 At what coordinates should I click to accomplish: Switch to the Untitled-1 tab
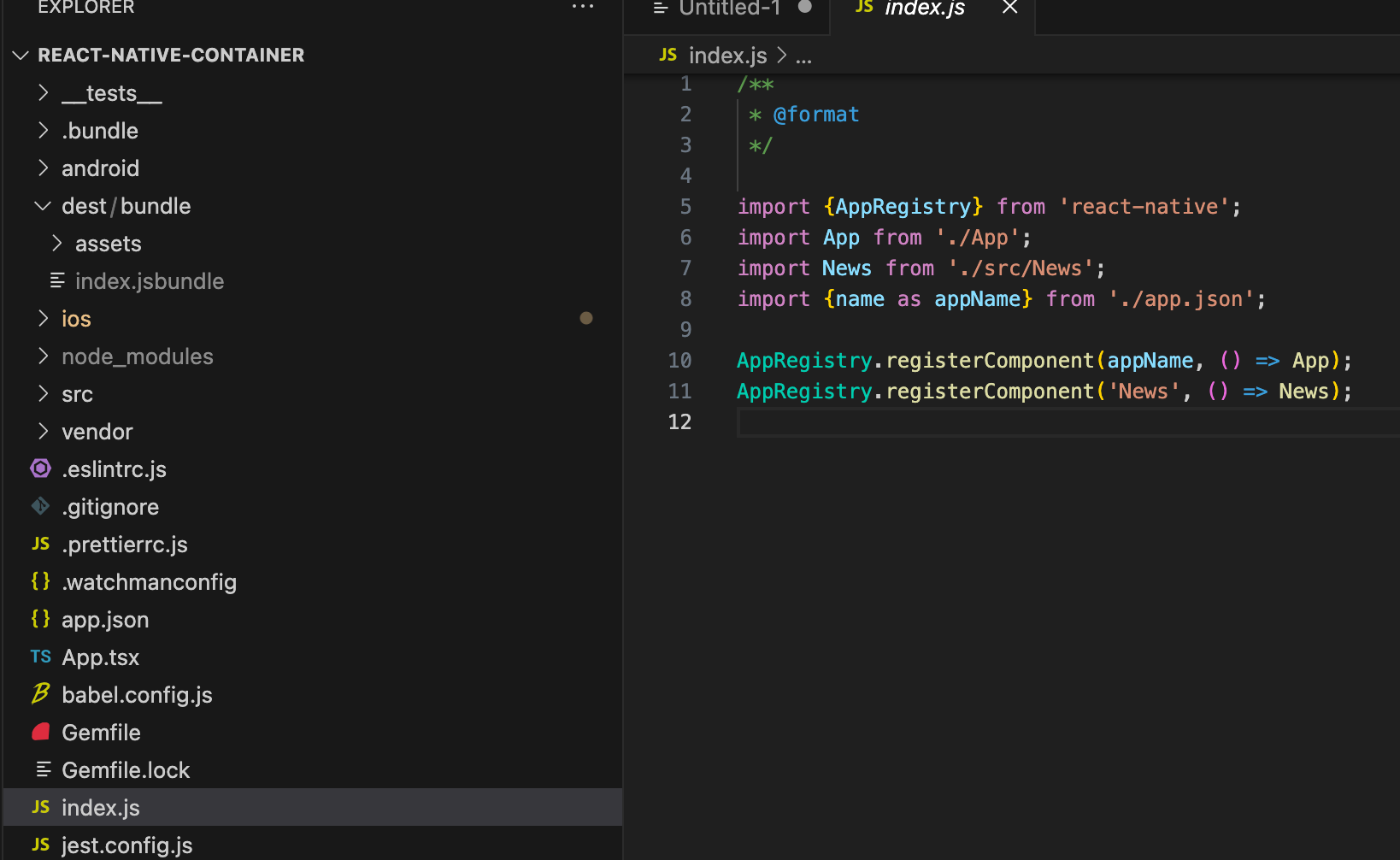click(x=729, y=9)
